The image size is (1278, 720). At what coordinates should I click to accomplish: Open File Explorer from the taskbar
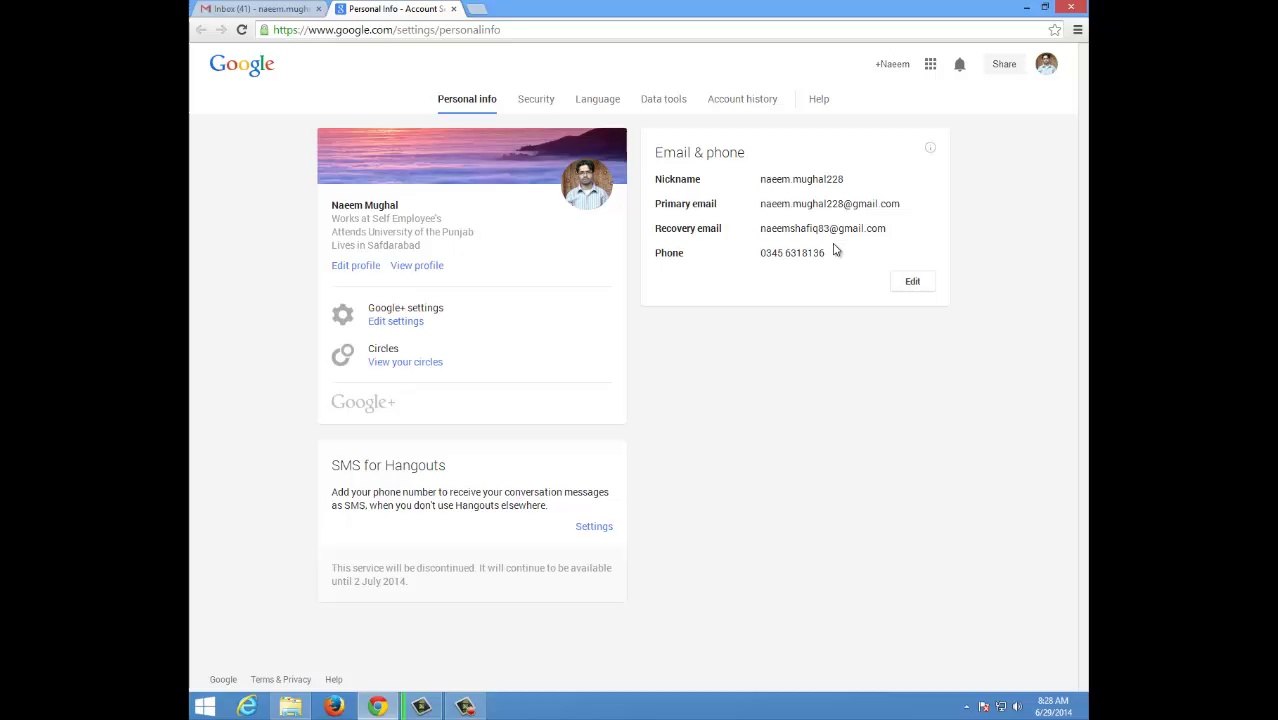point(291,707)
